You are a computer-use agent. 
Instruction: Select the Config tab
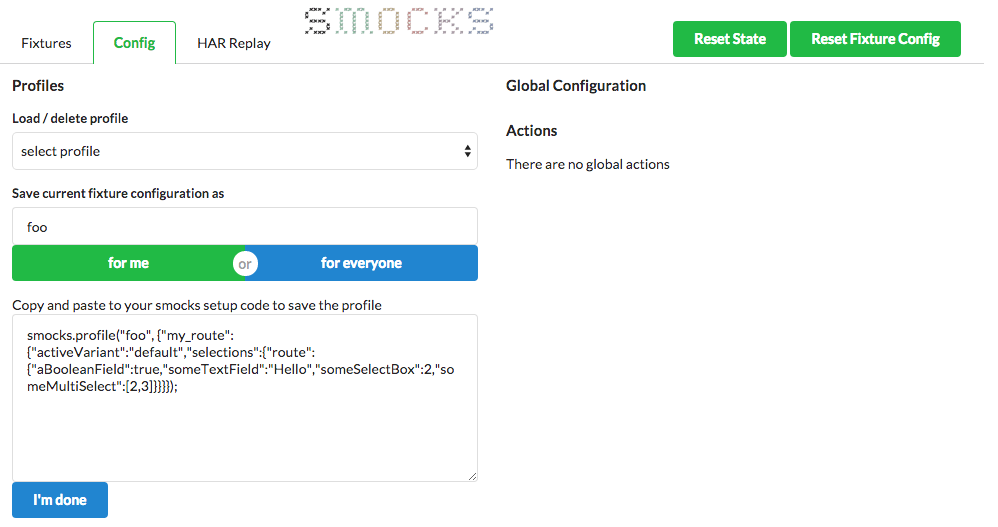[x=134, y=43]
